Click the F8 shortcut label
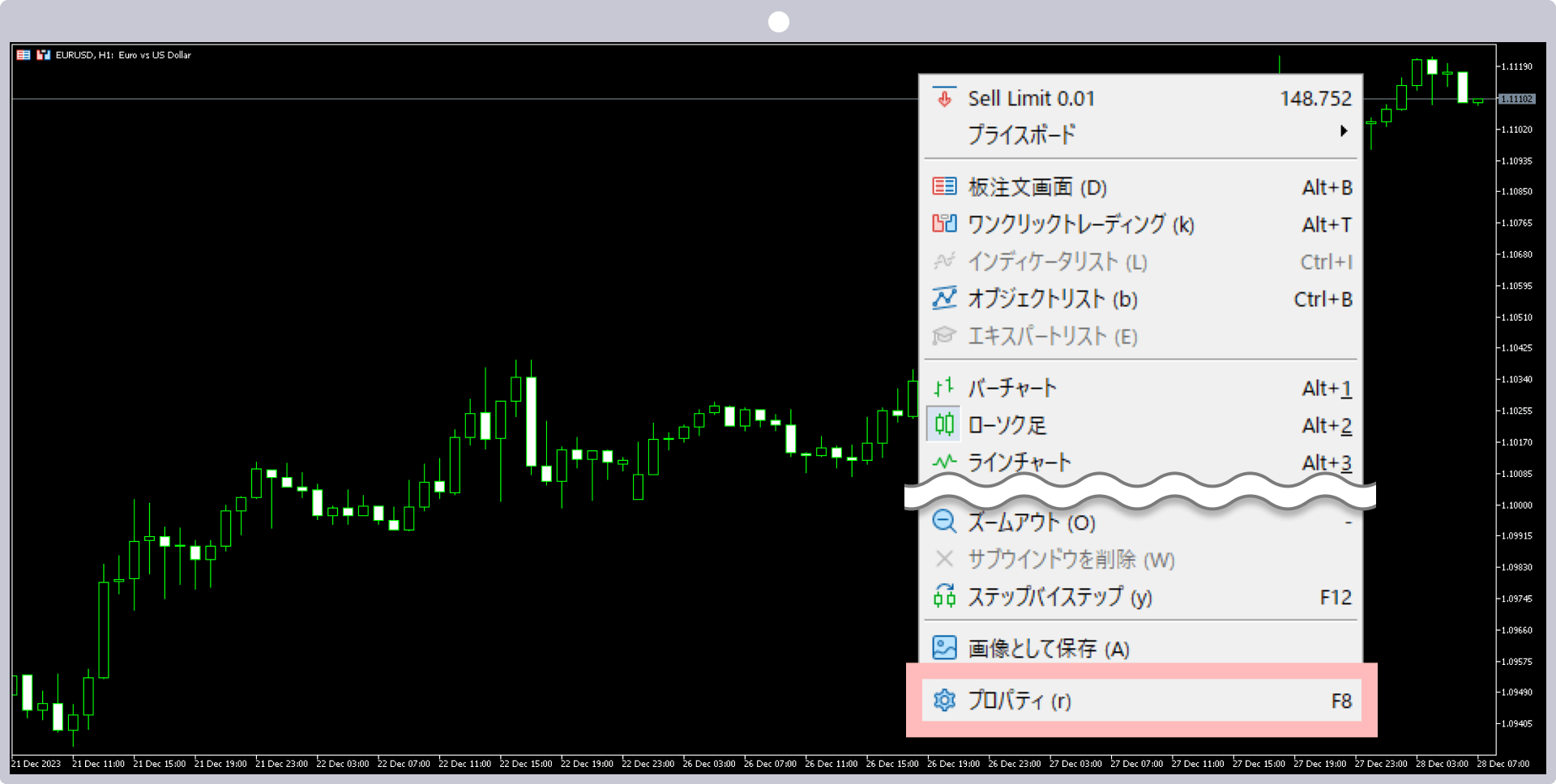 pyautogui.click(x=1341, y=701)
